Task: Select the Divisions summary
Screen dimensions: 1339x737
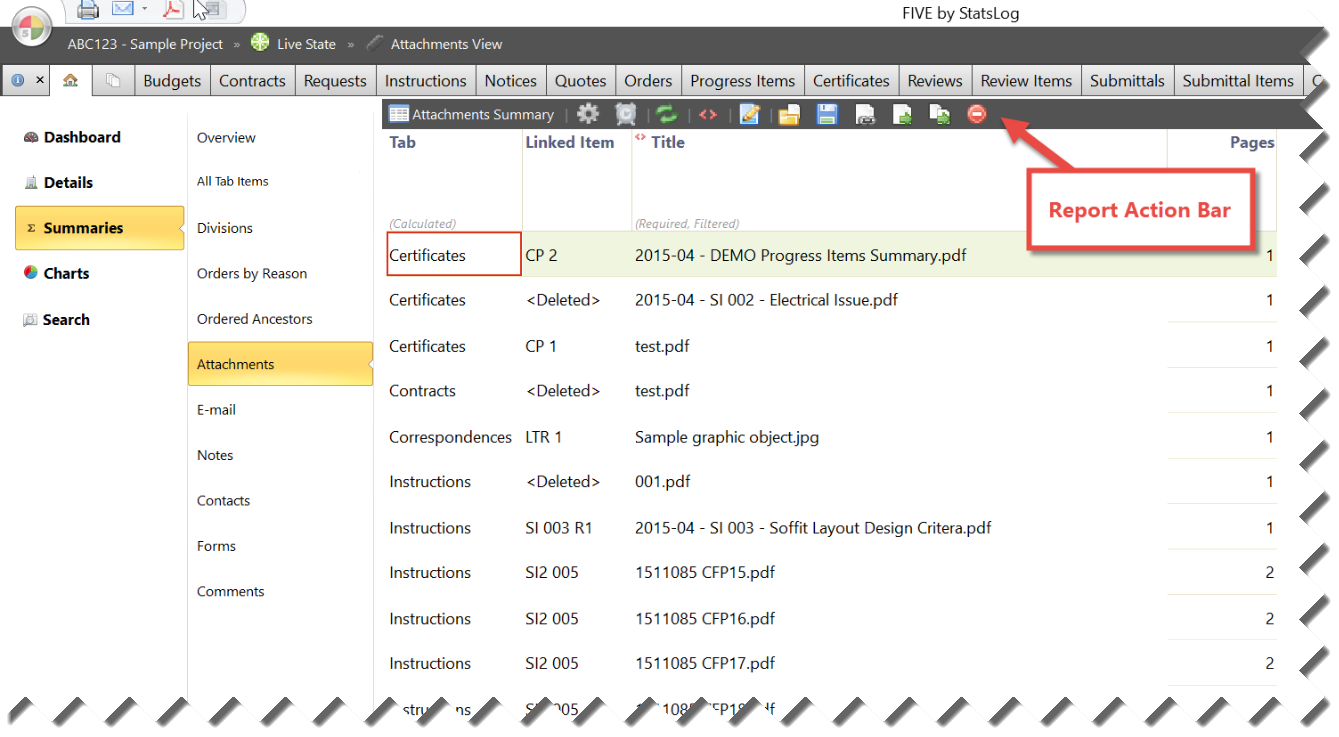Action: 225,228
